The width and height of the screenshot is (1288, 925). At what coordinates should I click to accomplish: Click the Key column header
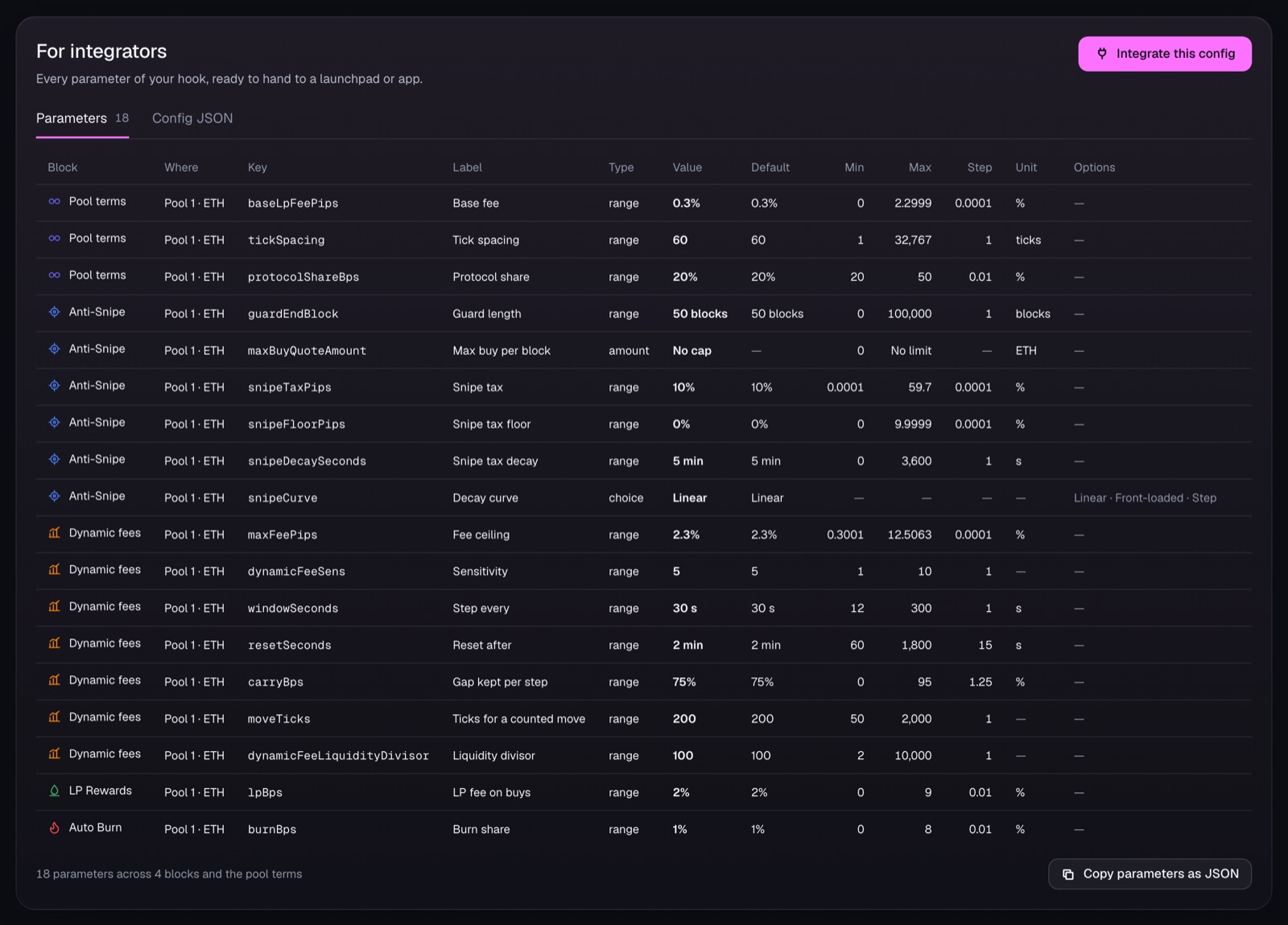(x=257, y=167)
